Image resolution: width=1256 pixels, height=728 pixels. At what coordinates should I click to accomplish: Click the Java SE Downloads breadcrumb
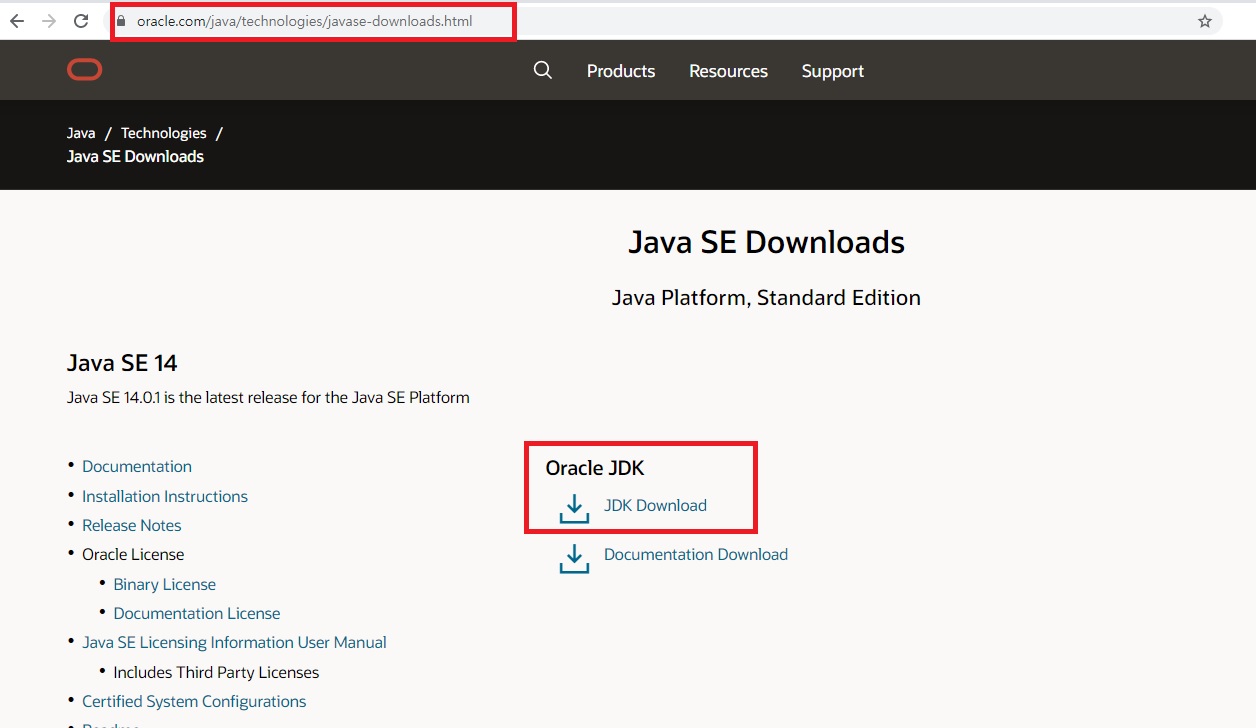(x=135, y=156)
